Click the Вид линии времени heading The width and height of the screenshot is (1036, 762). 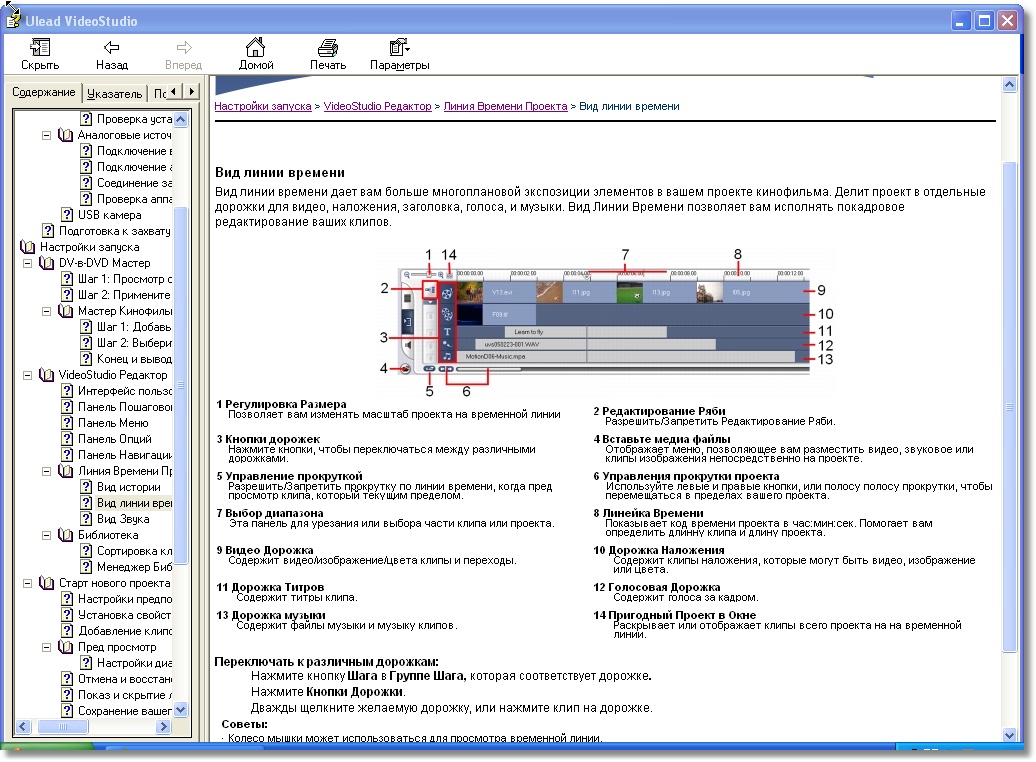tap(279, 172)
